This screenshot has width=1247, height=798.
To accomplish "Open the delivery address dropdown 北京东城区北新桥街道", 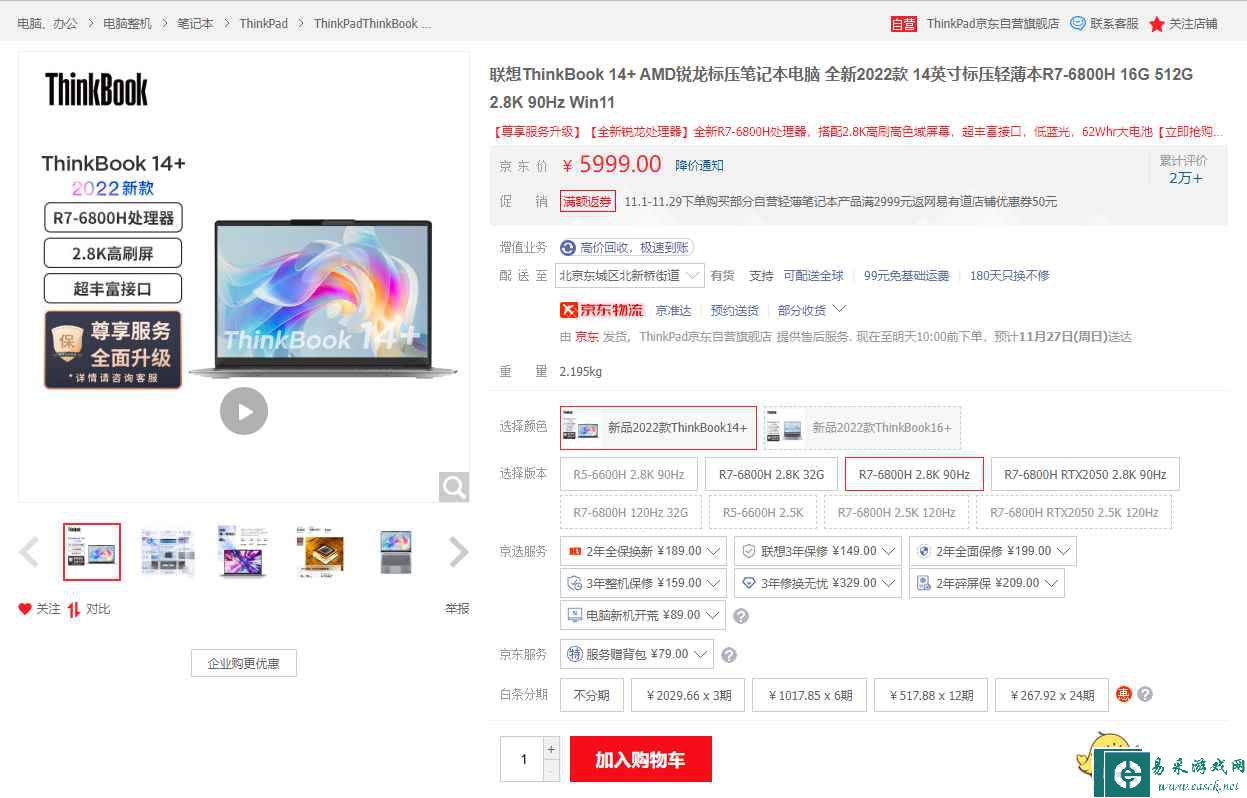I will click(629, 275).
